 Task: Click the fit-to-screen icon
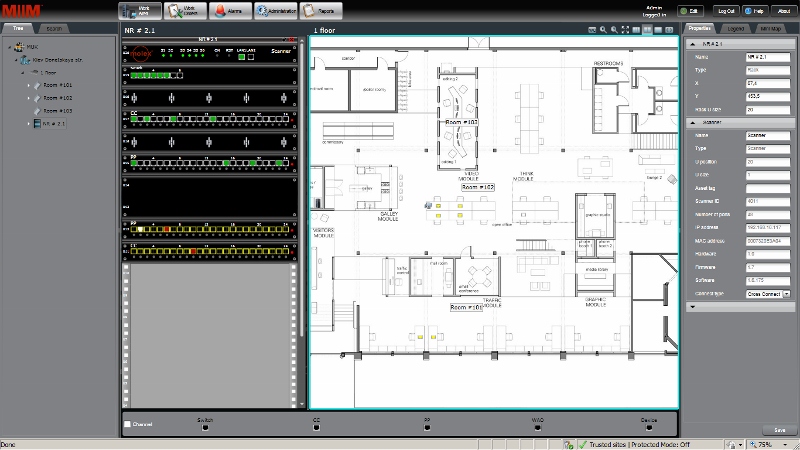click(x=626, y=30)
